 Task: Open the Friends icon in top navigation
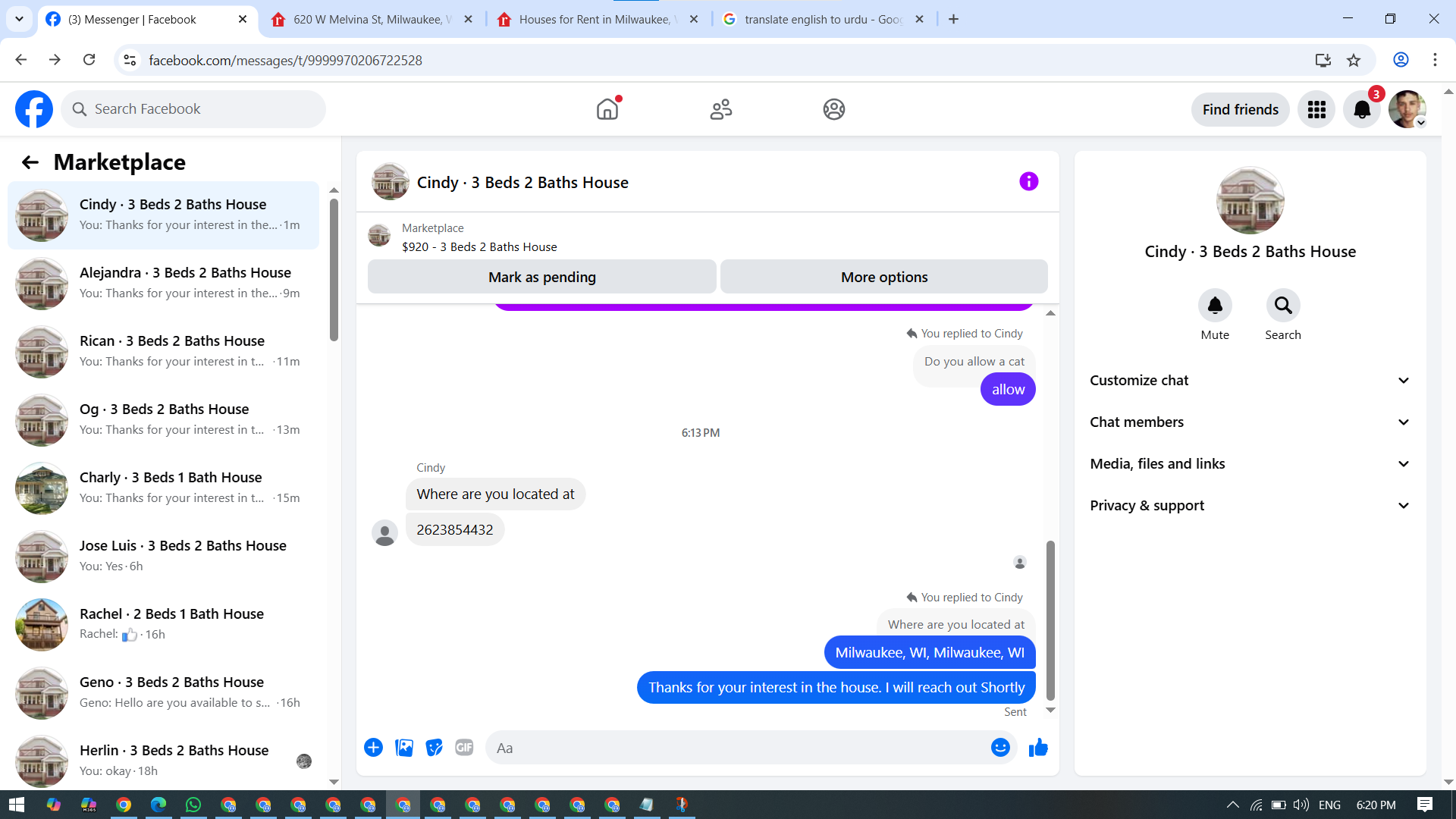[x=721, y=109]
